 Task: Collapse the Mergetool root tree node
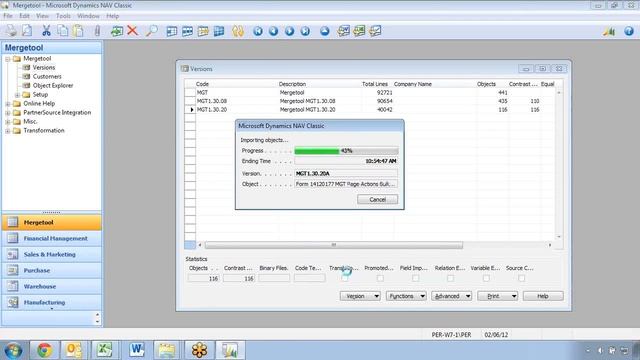pyautogui.click(x=8, y=59)
